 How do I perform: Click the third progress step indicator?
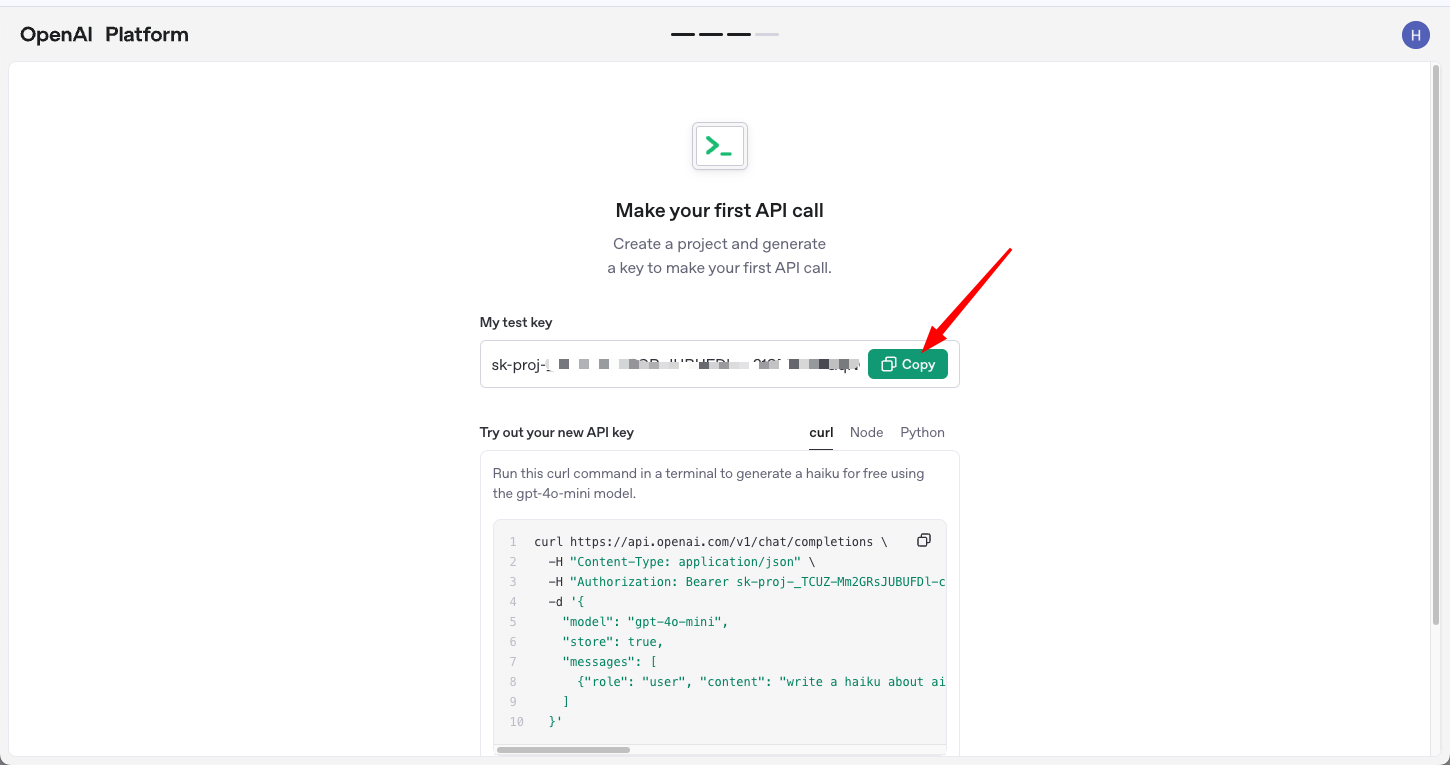click(x=739, y=35)
